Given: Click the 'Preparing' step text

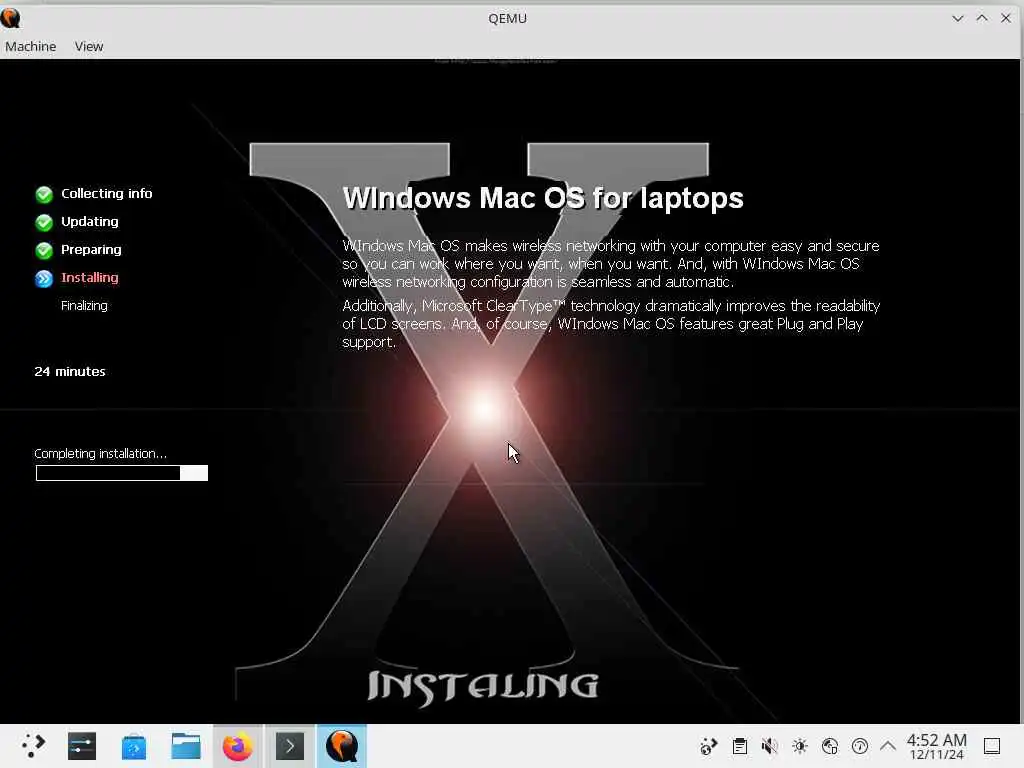Looking at the screenshot, I should (x=91, y=249).
